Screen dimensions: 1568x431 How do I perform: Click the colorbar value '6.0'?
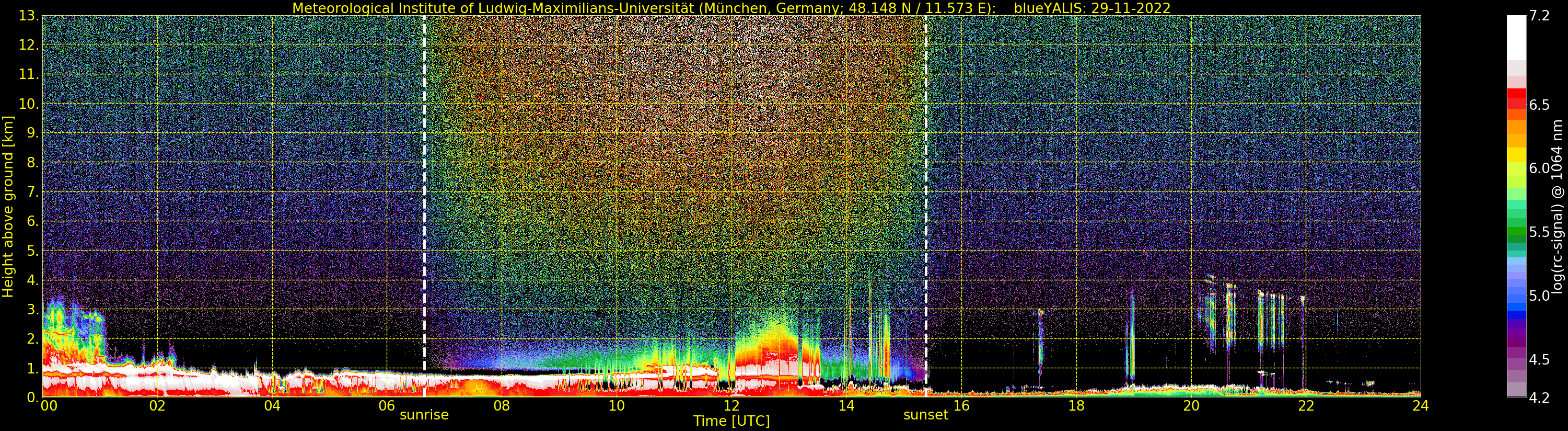click(x=1539, y=168)
